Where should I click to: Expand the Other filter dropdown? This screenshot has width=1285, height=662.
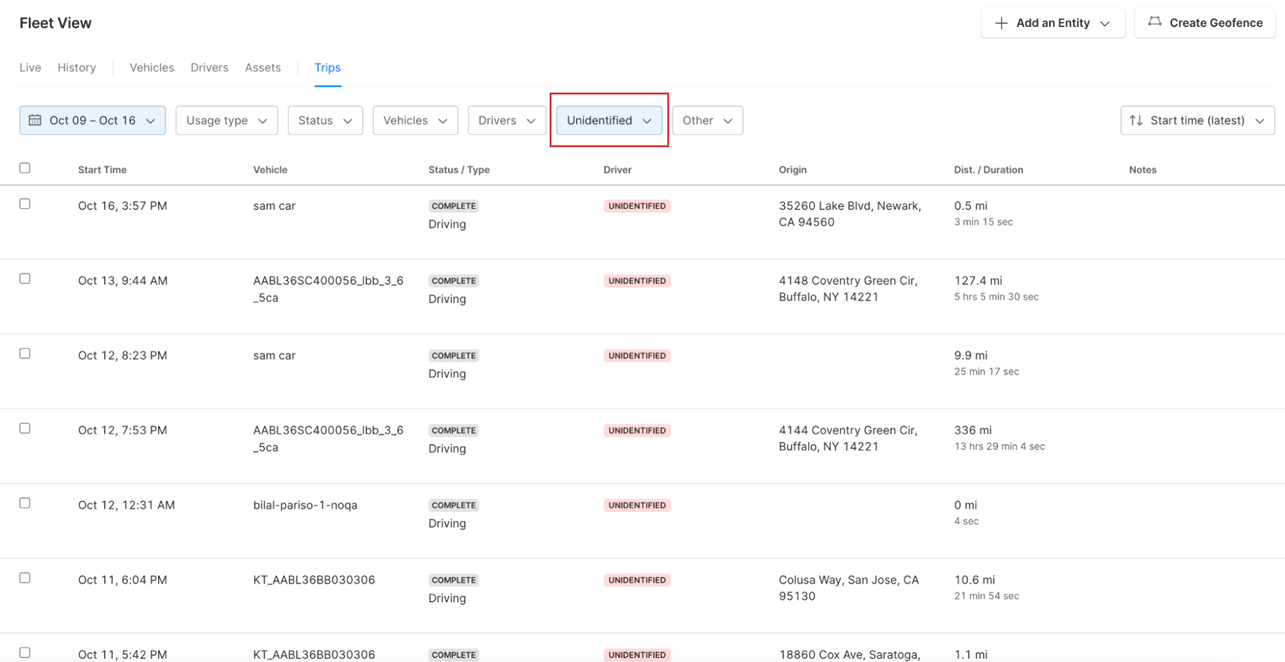707,120
